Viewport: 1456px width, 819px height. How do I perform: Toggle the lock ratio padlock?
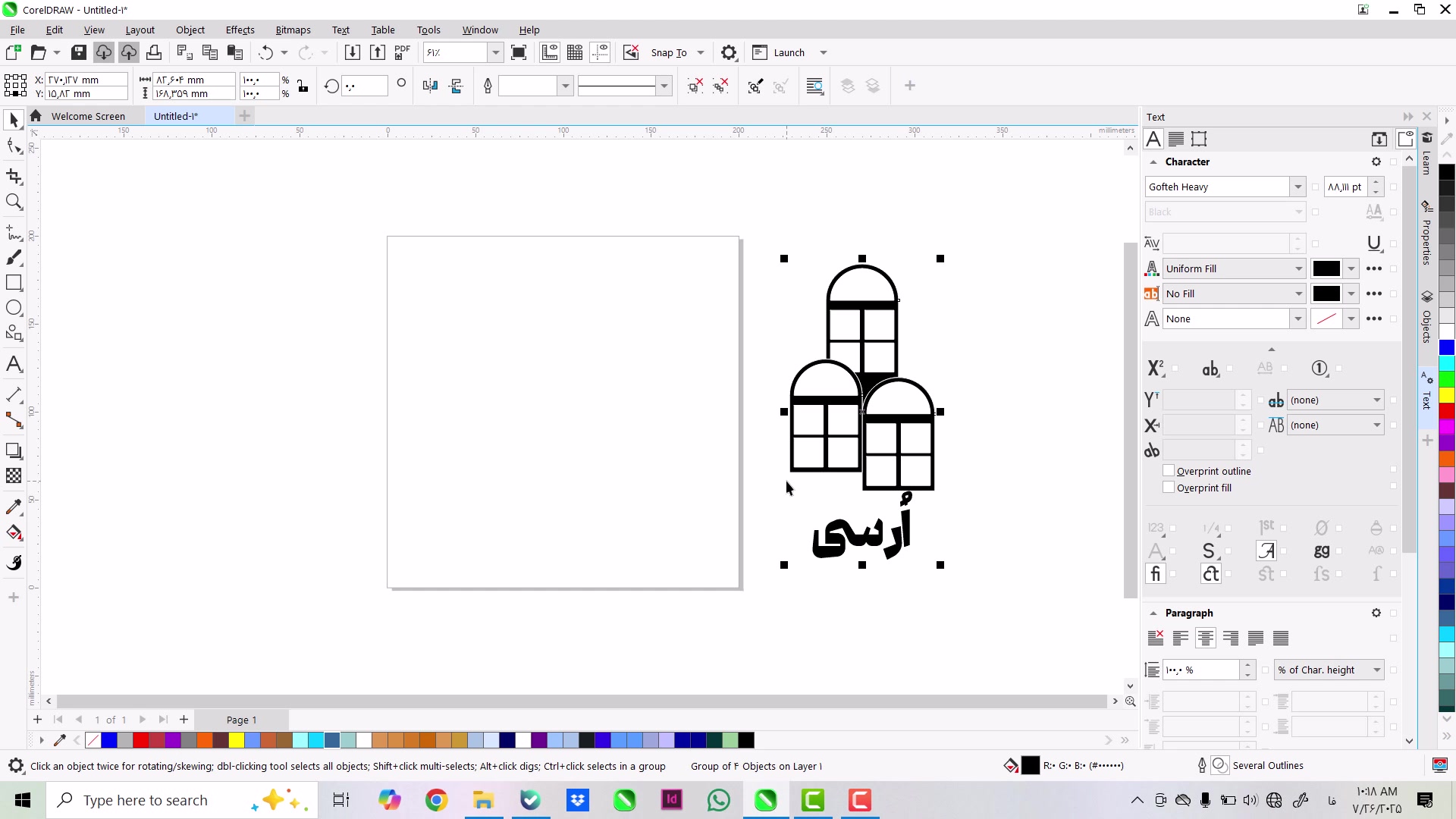point(303,86)
